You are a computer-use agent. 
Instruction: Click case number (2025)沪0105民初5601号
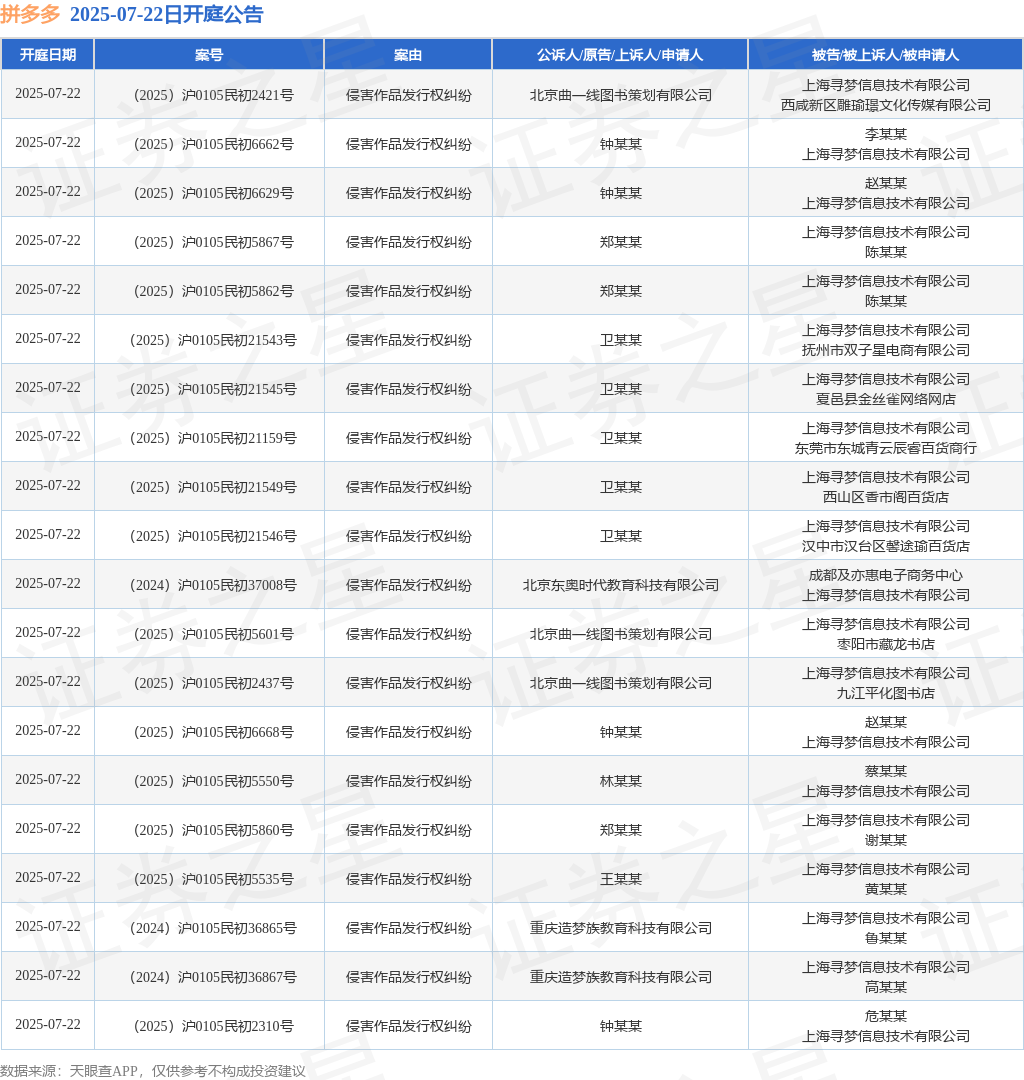pyautogui.click(x=213, y=634)
